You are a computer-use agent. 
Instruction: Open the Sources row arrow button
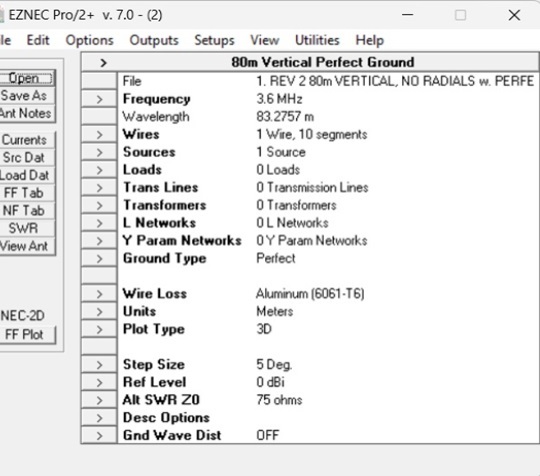pyautogui.click(x=99, y=152)
